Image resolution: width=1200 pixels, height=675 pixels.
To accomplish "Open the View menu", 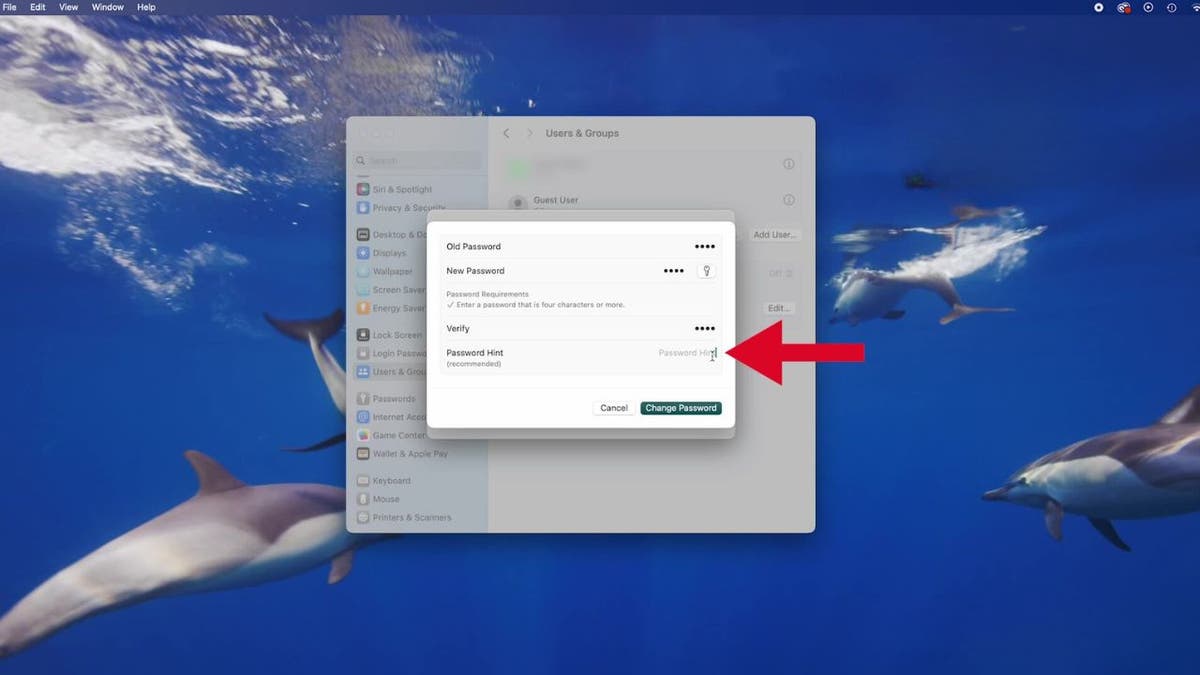I will (x=68, y=7).
